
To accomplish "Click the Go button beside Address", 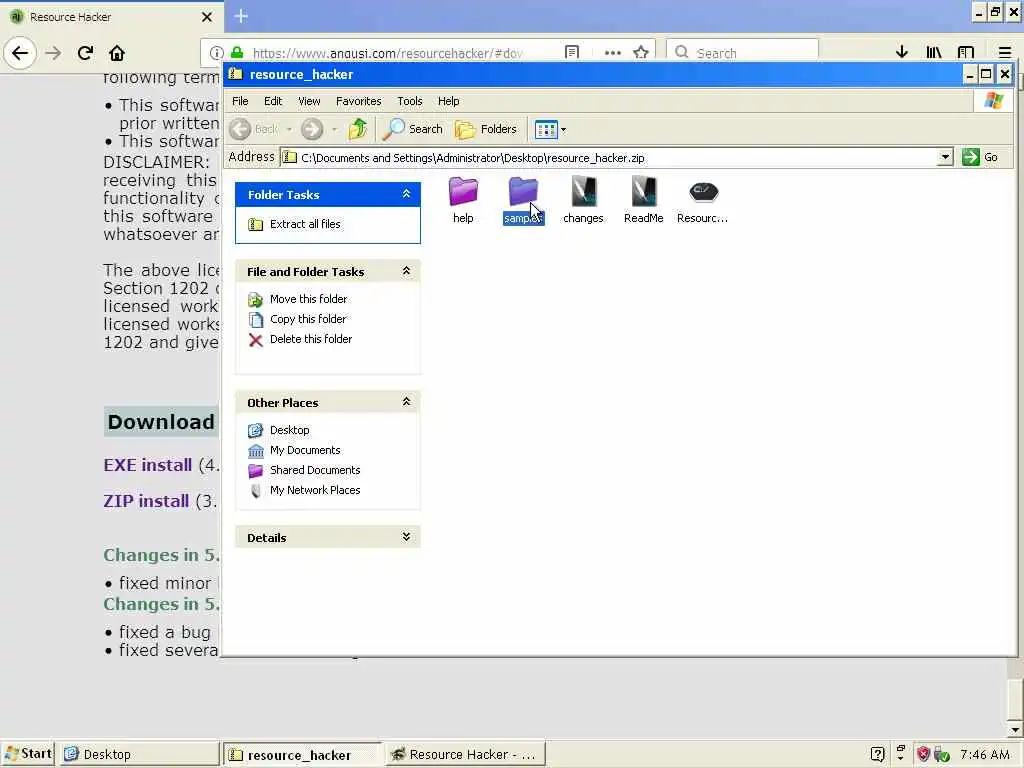I will pos(980,157).
